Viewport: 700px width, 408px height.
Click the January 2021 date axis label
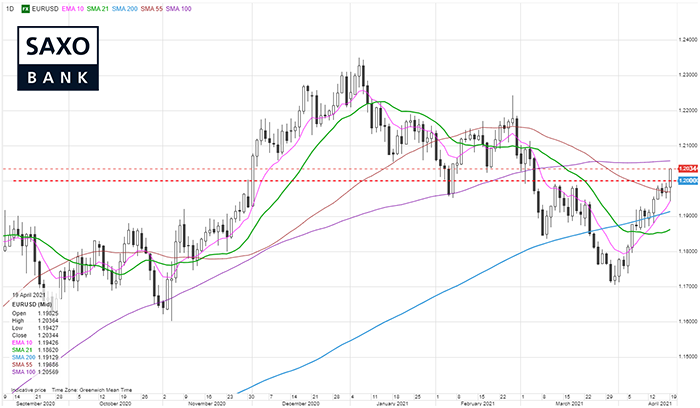392,404
